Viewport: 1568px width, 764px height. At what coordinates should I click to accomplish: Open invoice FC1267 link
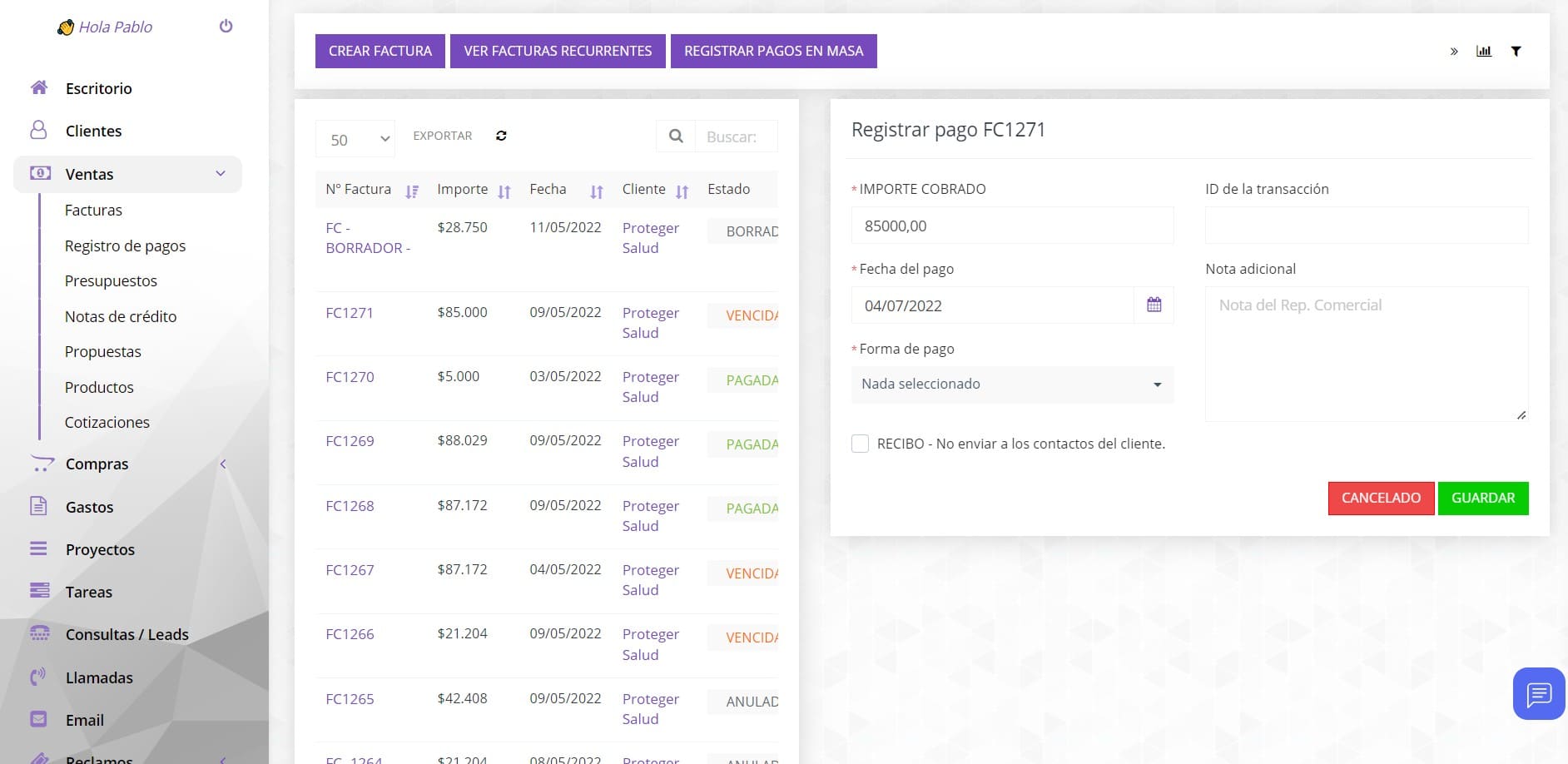point(350,570)
